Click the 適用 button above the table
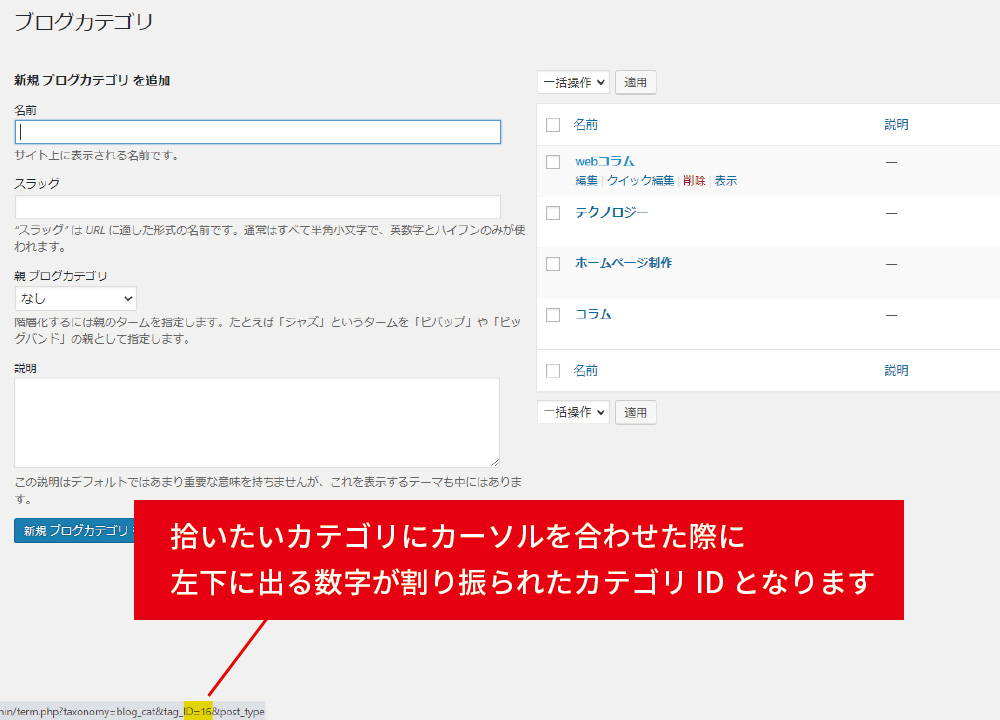This screenshot has height=720, width=1000. [x=636, y=83]
